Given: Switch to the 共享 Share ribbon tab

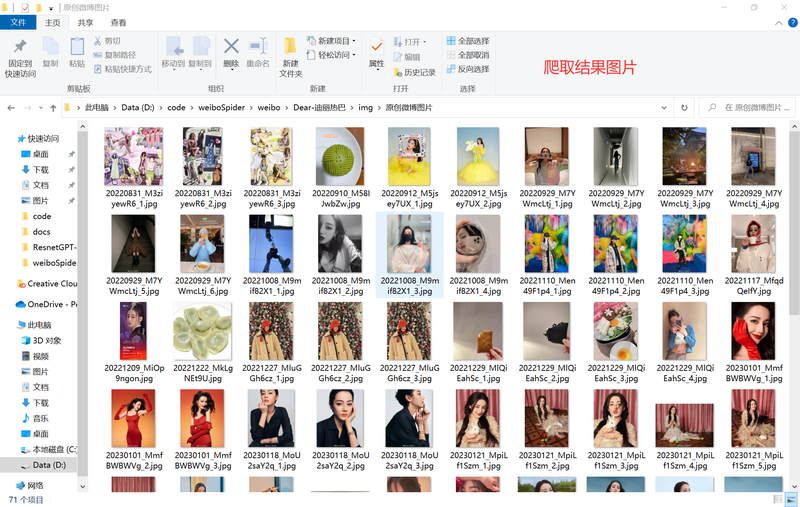Looking at the screenshot, I should pos(85,22).
